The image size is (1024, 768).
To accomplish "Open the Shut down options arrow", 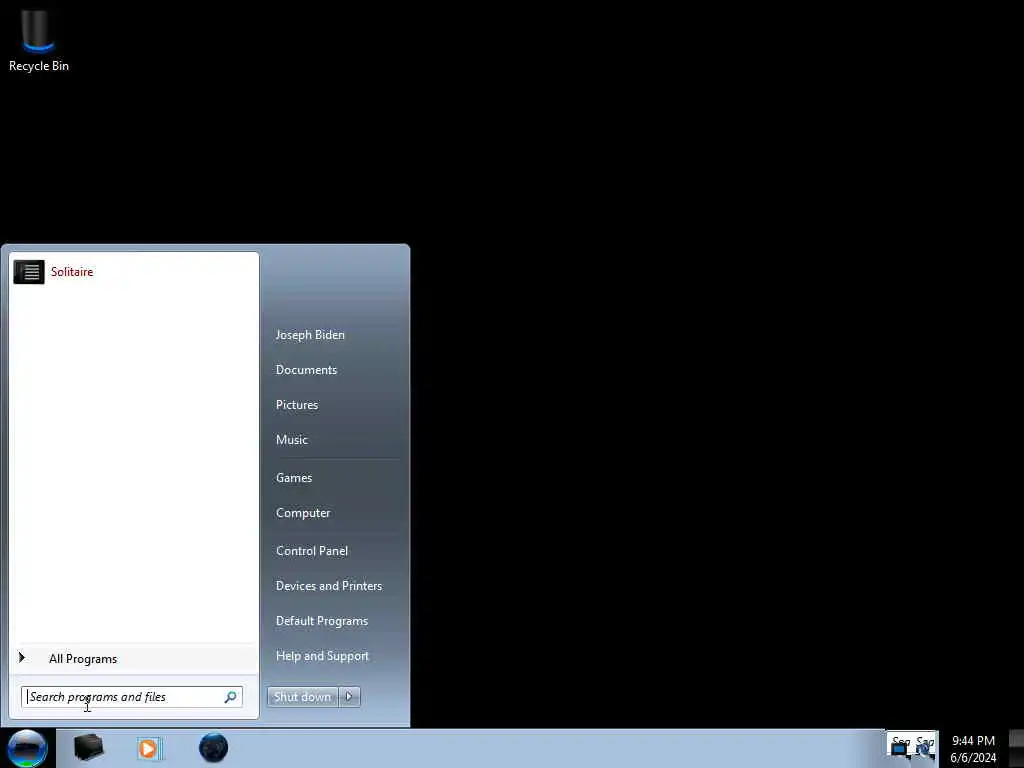I will (349, 697).
